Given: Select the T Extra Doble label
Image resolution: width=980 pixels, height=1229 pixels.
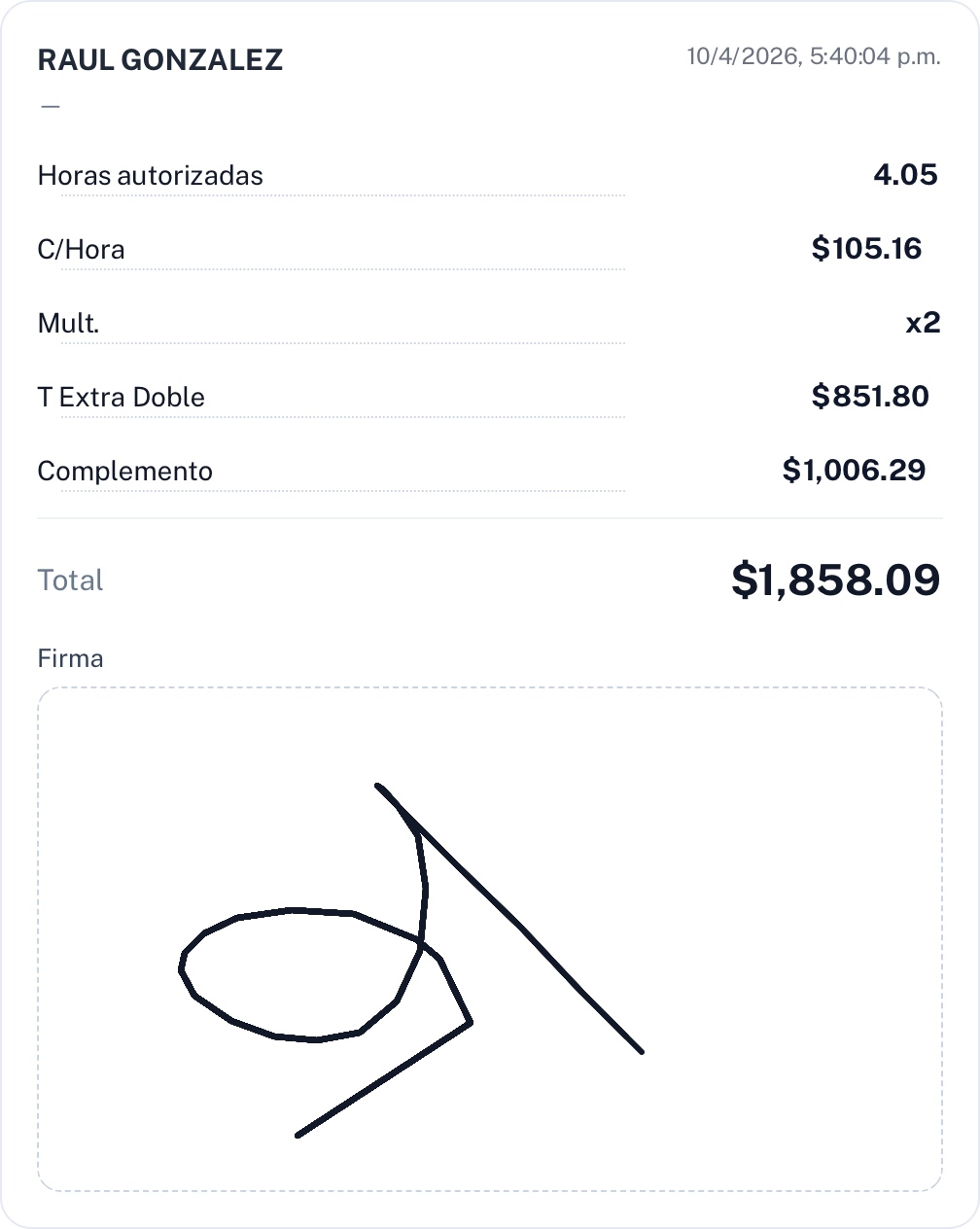Looking at the screenshot, I should (121, 398).
